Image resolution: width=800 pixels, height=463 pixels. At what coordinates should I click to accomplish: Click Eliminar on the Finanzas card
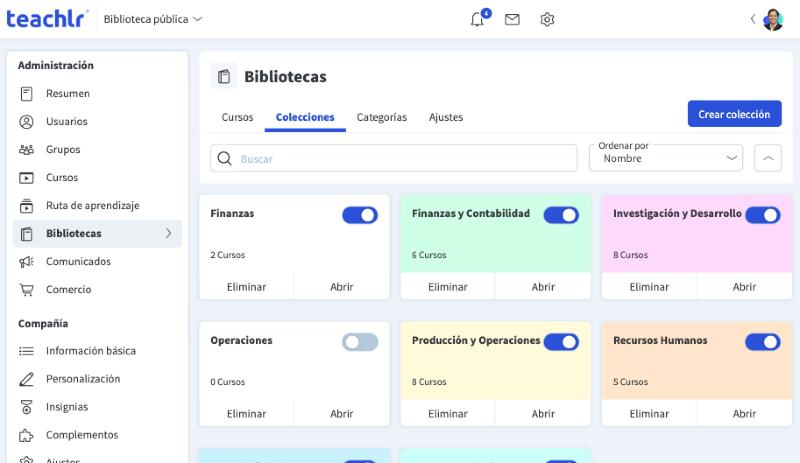coord(246,287)
